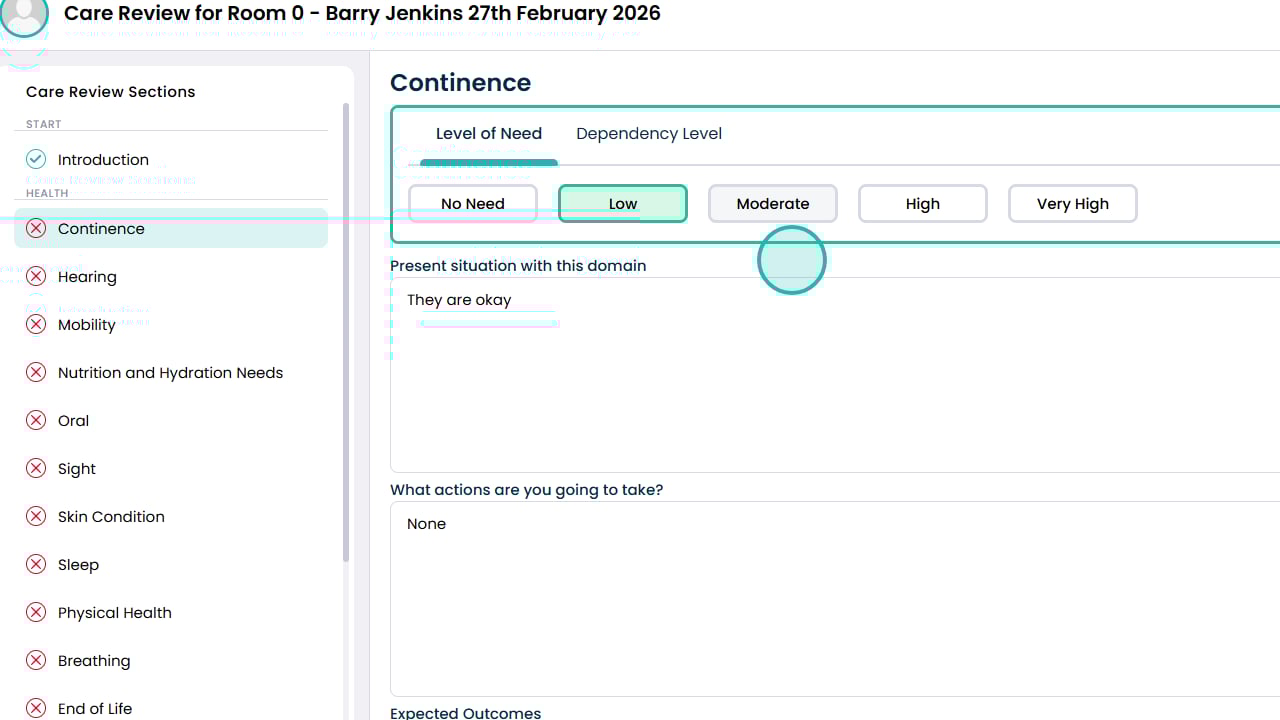Pick the High need level button
The width and height of the screenshot is (1280, 720).
(x=923, y=204)
